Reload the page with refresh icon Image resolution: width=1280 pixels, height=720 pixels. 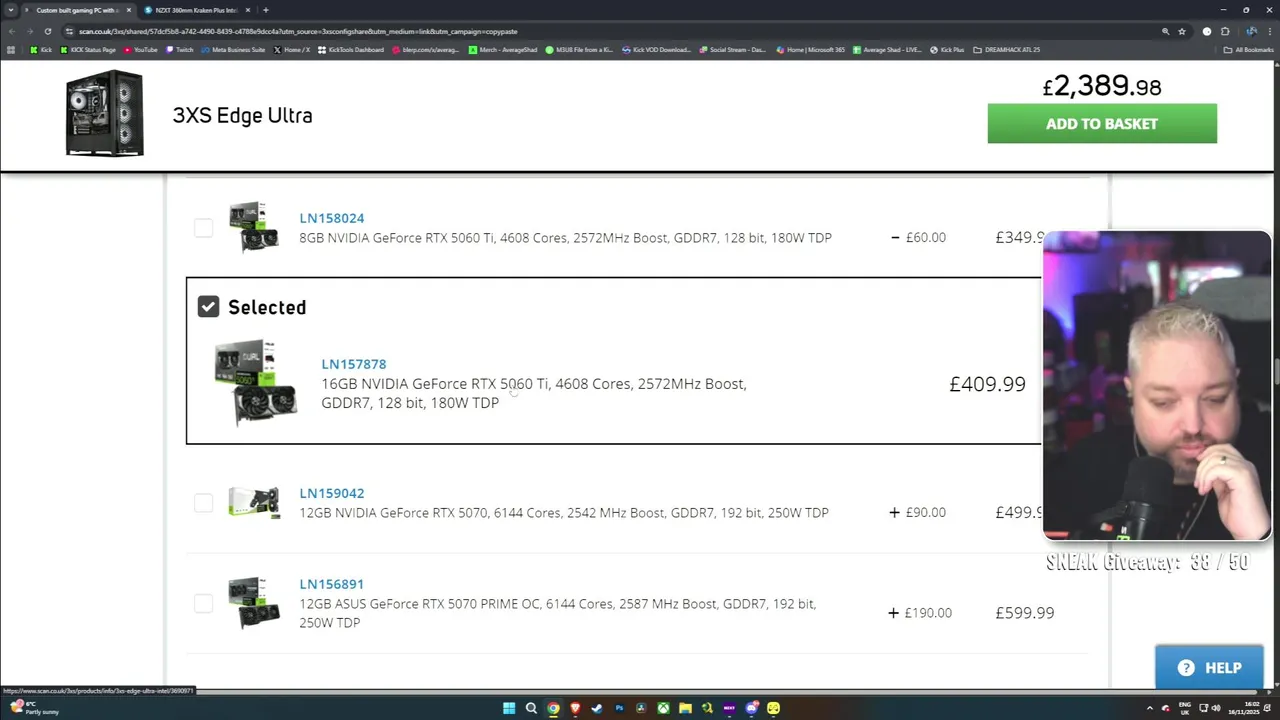47,31
